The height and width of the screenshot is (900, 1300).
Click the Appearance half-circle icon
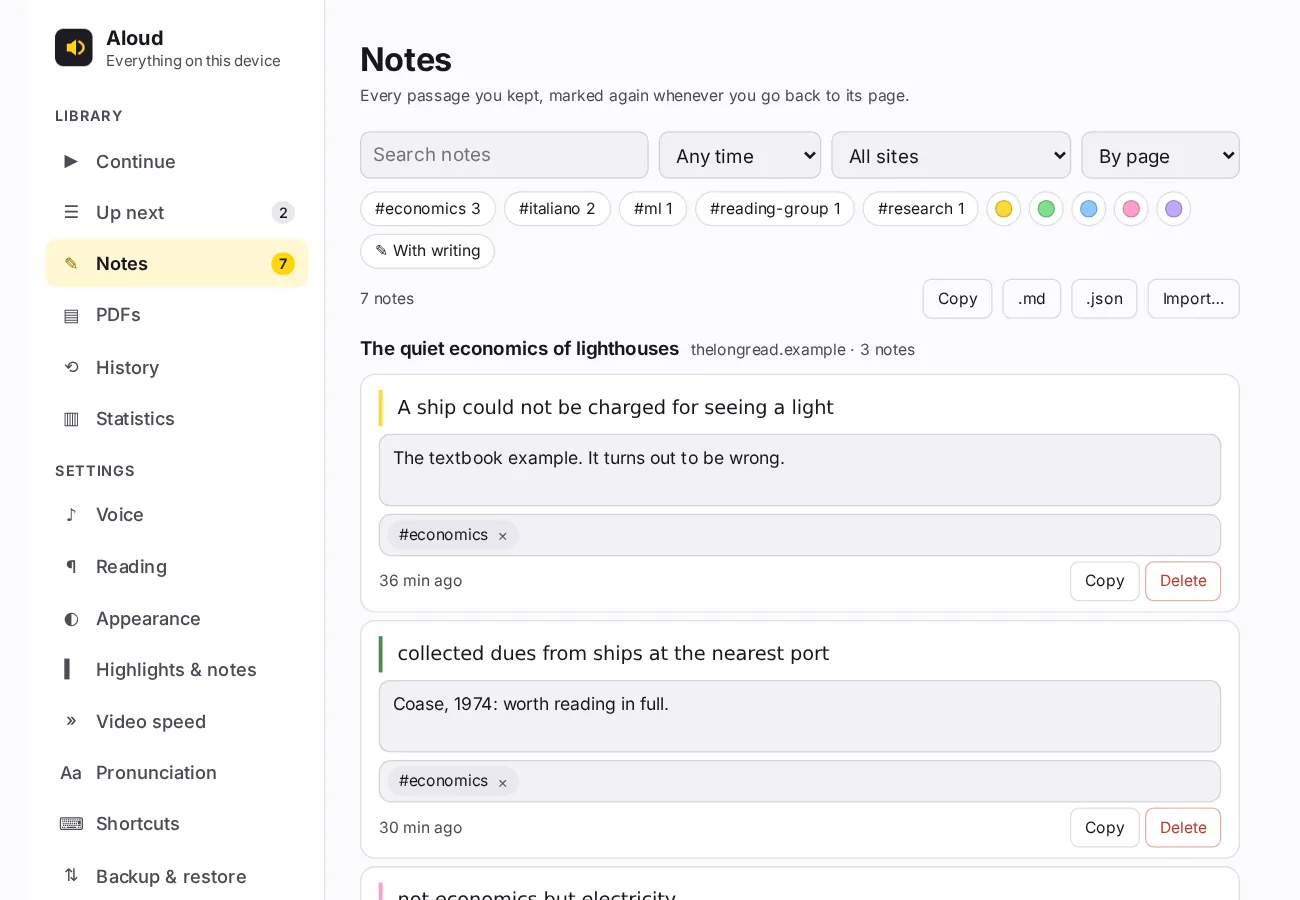(71, 619)
